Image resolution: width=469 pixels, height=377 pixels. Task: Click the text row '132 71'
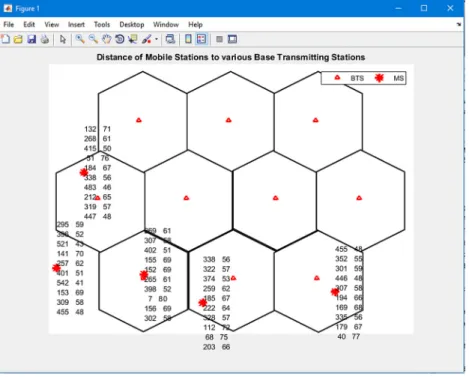click(97, 129)
